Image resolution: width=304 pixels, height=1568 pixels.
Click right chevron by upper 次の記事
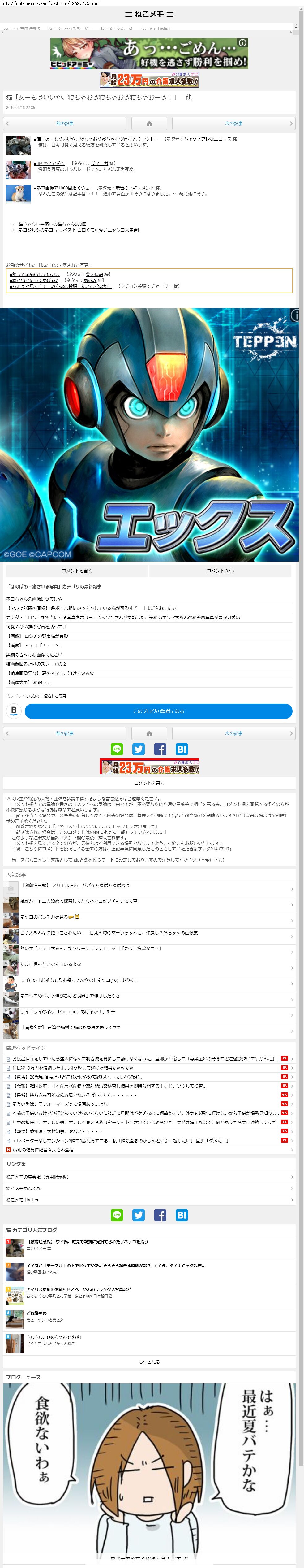[x=291, y=124]
